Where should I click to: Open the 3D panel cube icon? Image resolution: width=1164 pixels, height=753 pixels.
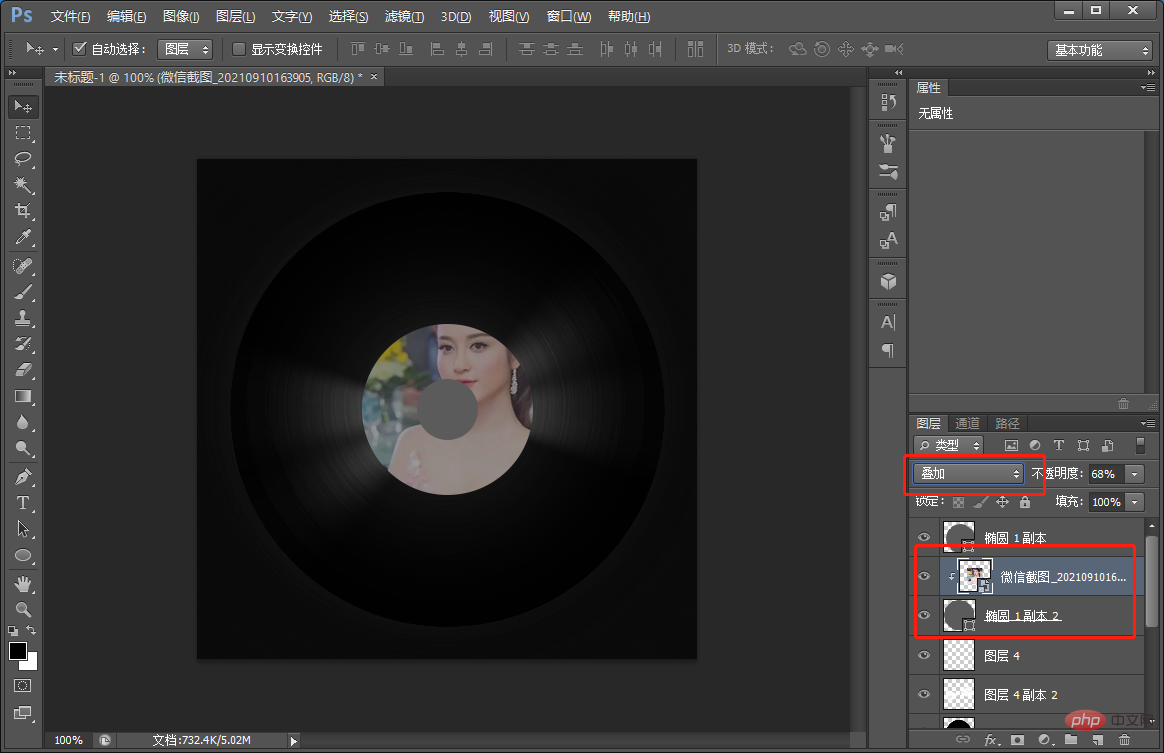(888, 282)
